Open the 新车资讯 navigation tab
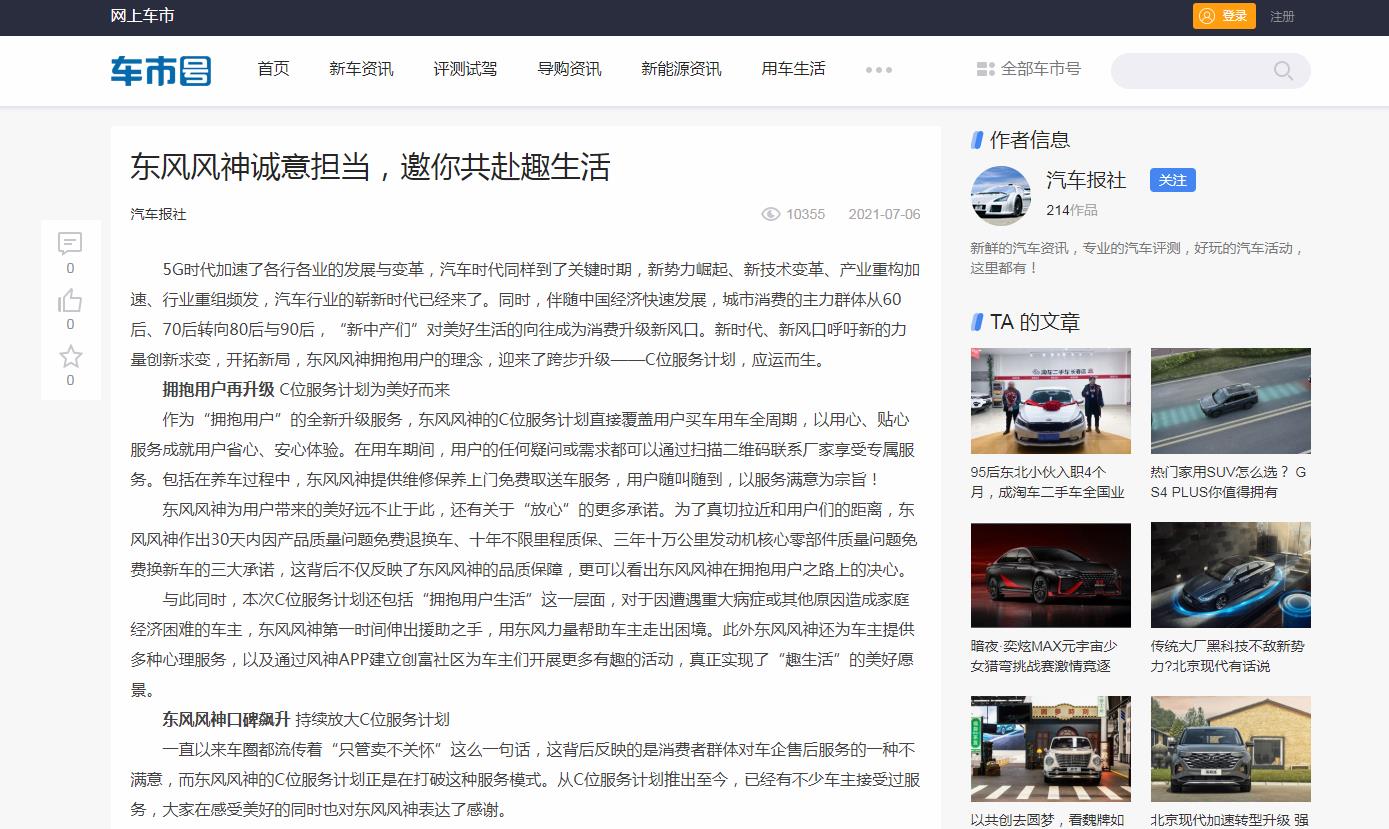 point(361,69)
